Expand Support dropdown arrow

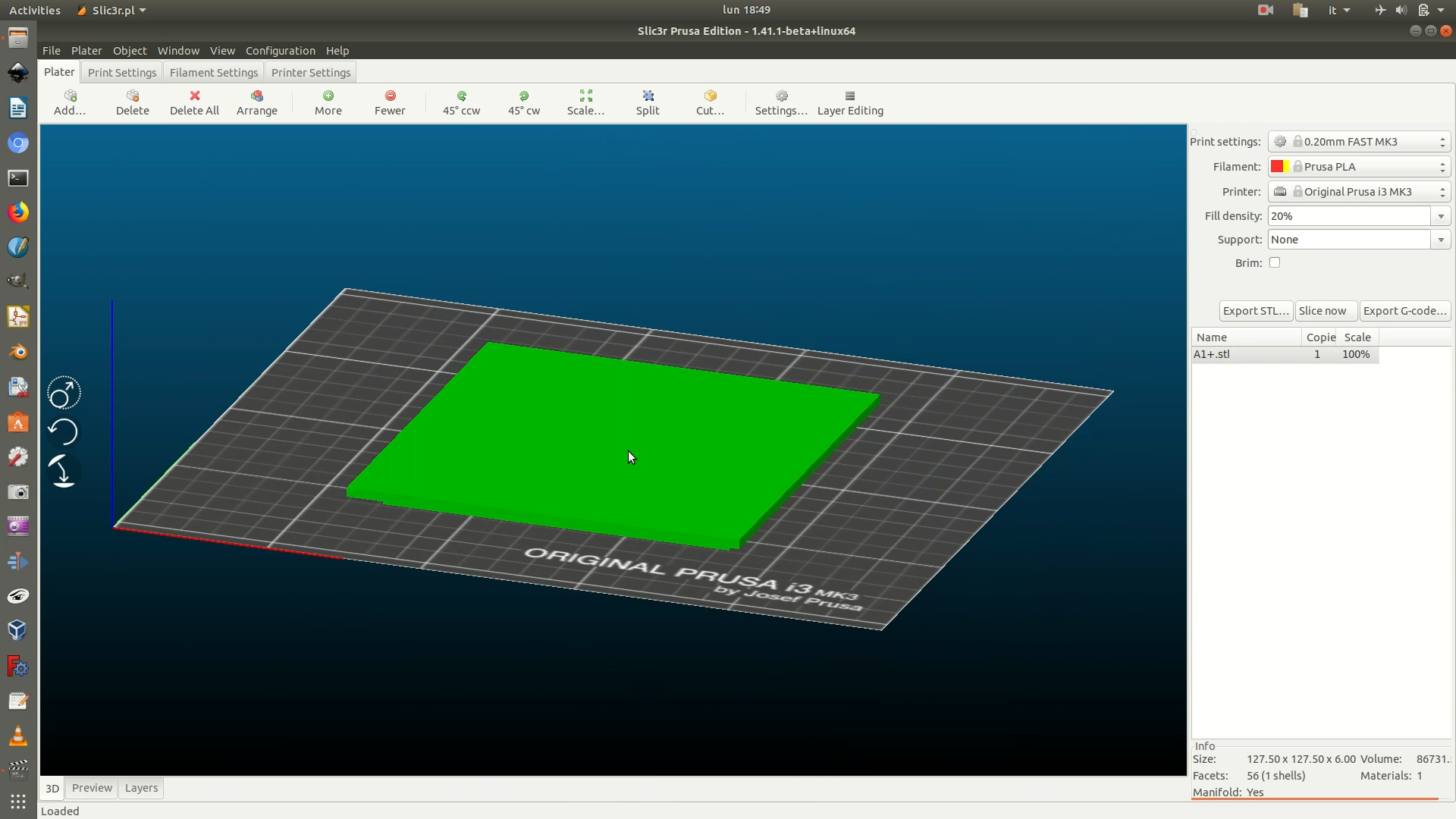tap(1441, 240)
